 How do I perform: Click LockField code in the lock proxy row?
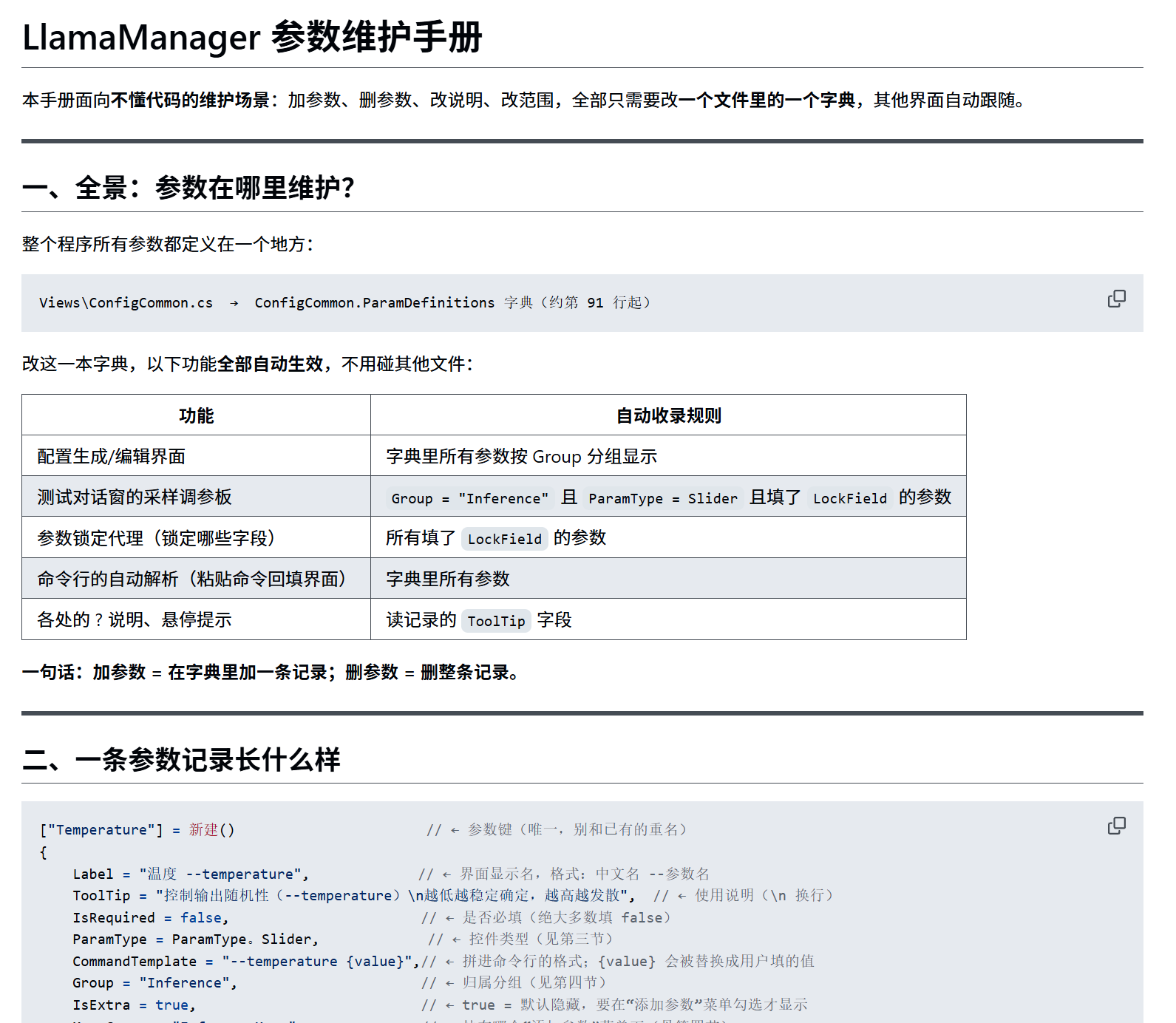tap(504, 539)
